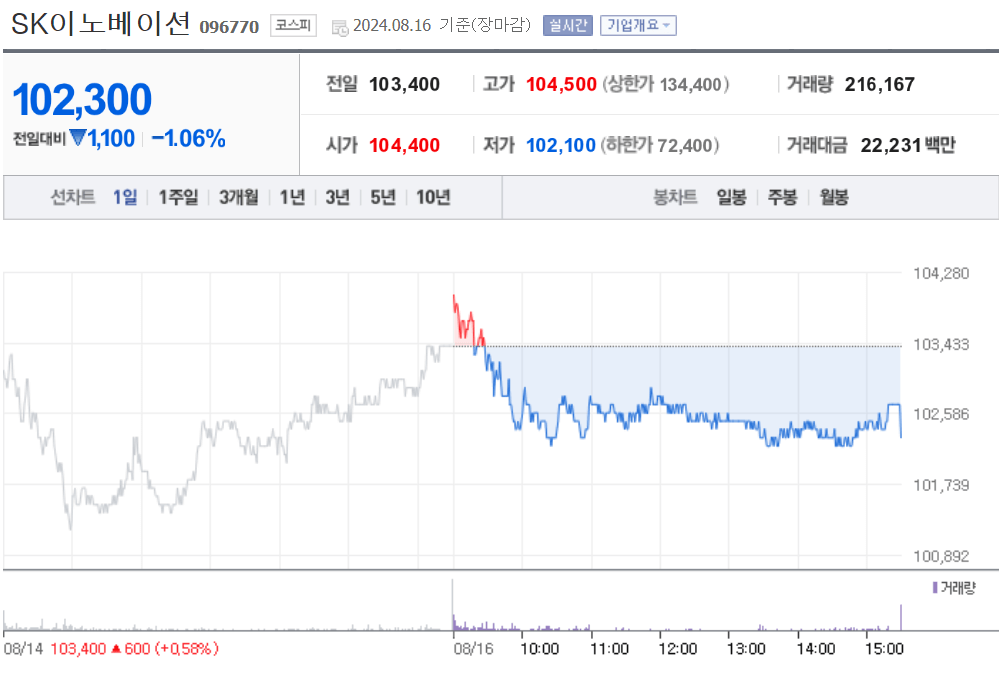This screenshot has width=999, height=683.
Task: Click the red opening segment of the price line
Action: (x=467, y=322)
